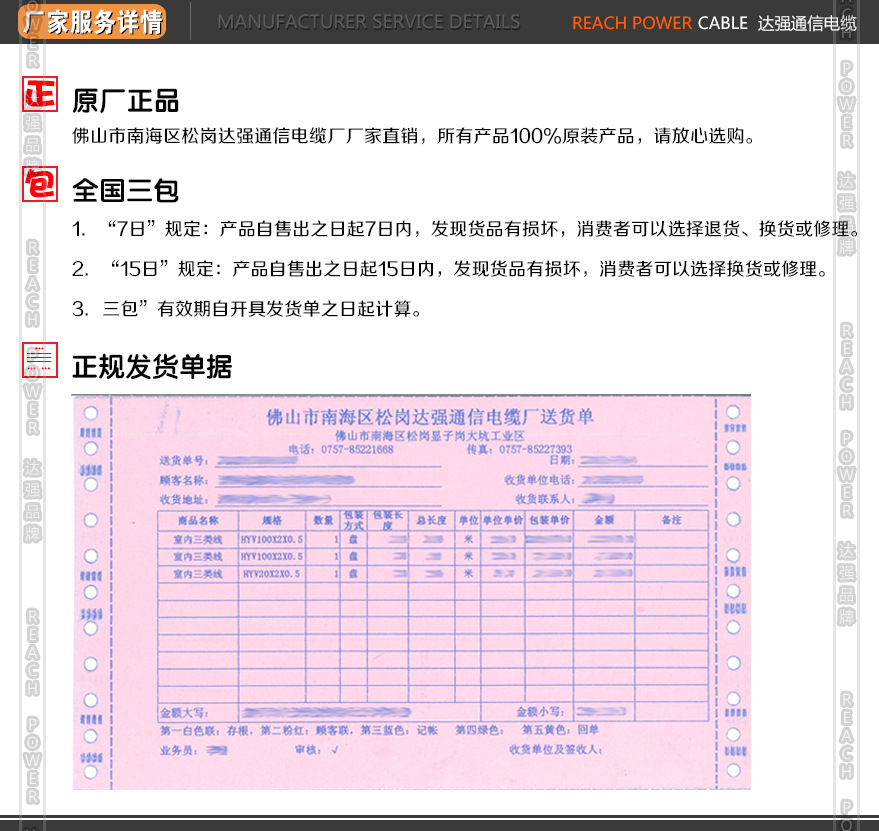Click 达强通信电缆 brand name in header

(x=807, y=23)
